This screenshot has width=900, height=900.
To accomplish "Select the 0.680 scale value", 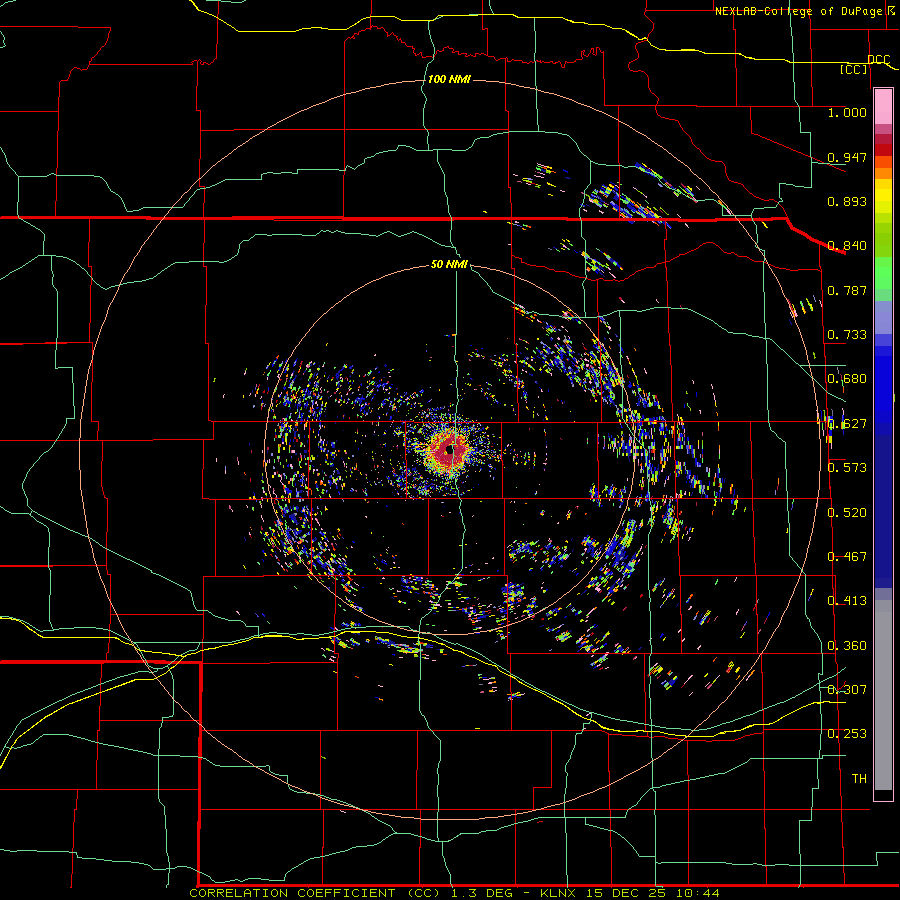I will pyautogui.click(x=847, y=379).
